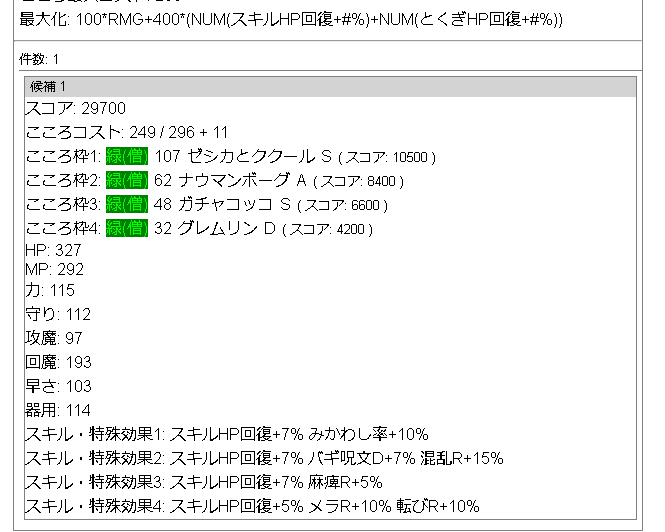Click スコア: 8400 in slot 2

pyautogui.click(x=358, y=182)
